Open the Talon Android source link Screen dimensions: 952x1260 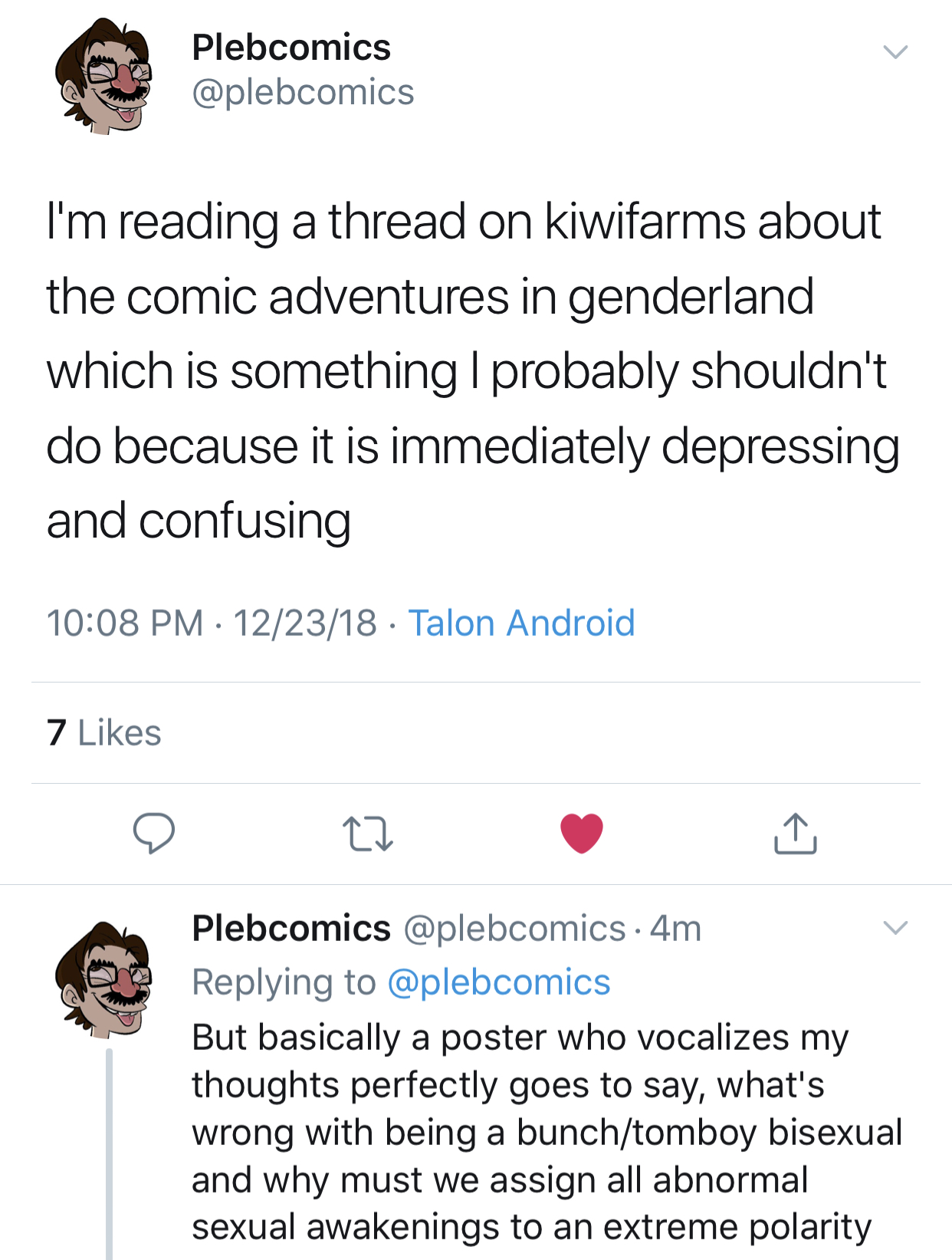[521, 622]
